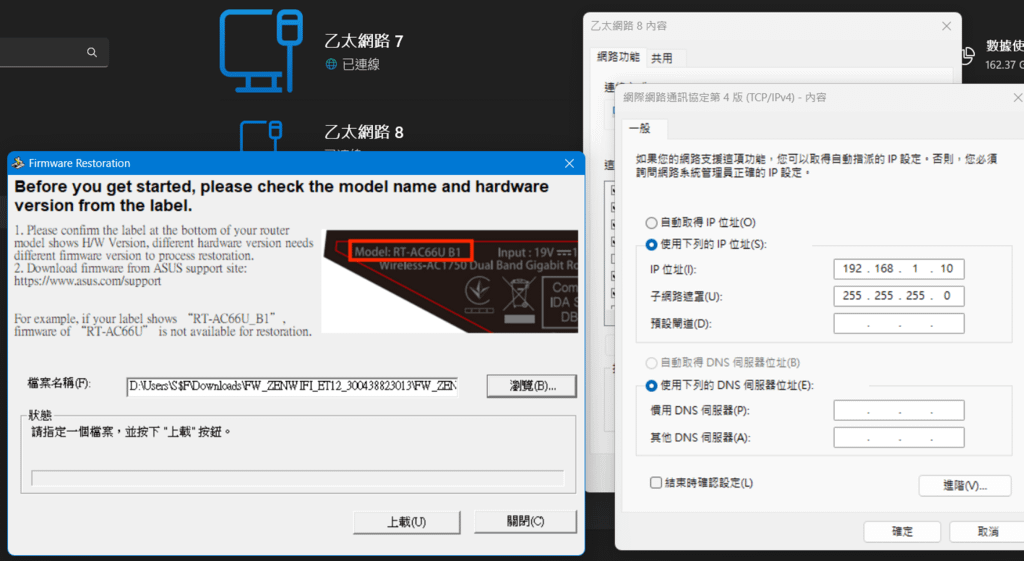
Task: Click the 已連線 globe status icon
Action: (331, 64)
